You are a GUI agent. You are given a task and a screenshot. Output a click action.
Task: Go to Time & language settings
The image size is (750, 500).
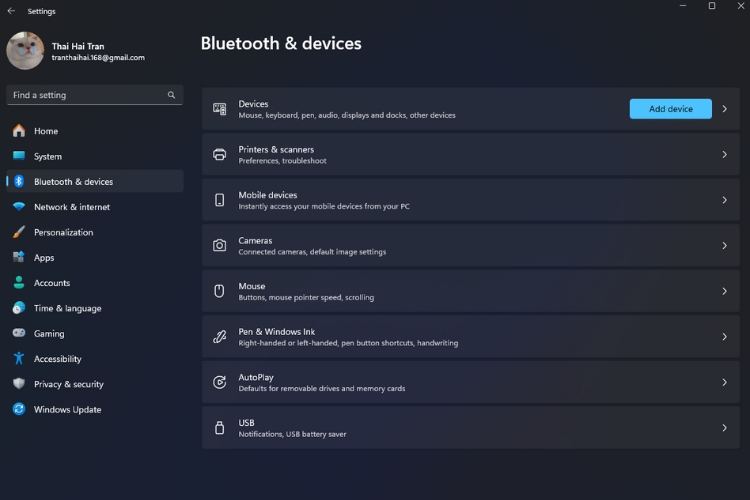67,308
